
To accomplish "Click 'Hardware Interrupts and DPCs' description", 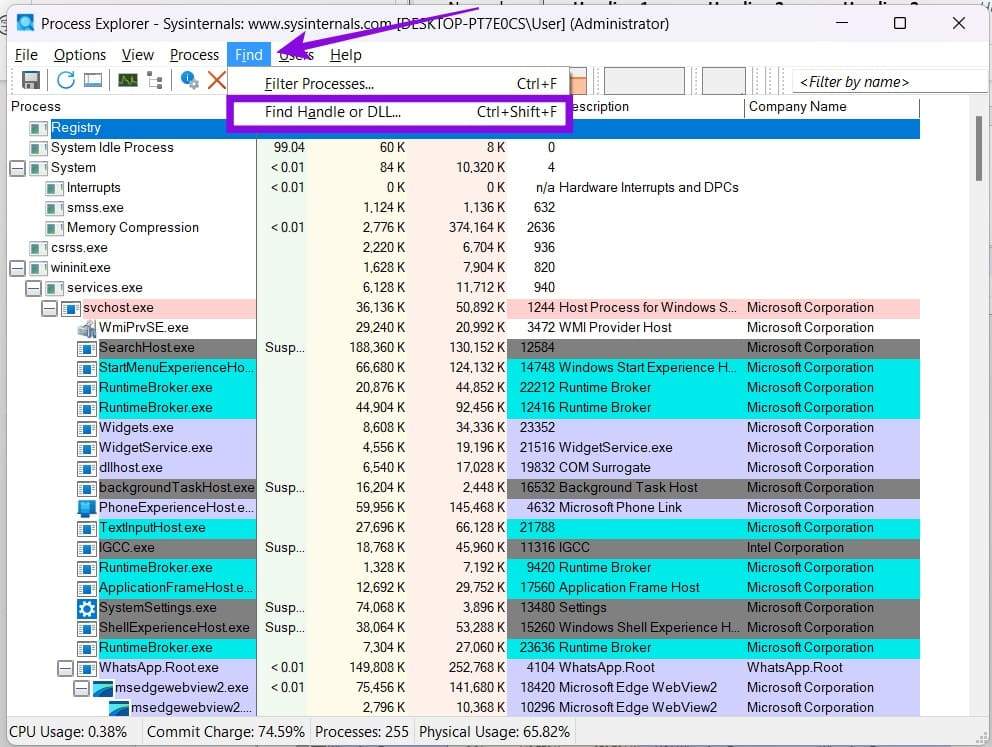I will pyautogui.click(x=648, y=188).
